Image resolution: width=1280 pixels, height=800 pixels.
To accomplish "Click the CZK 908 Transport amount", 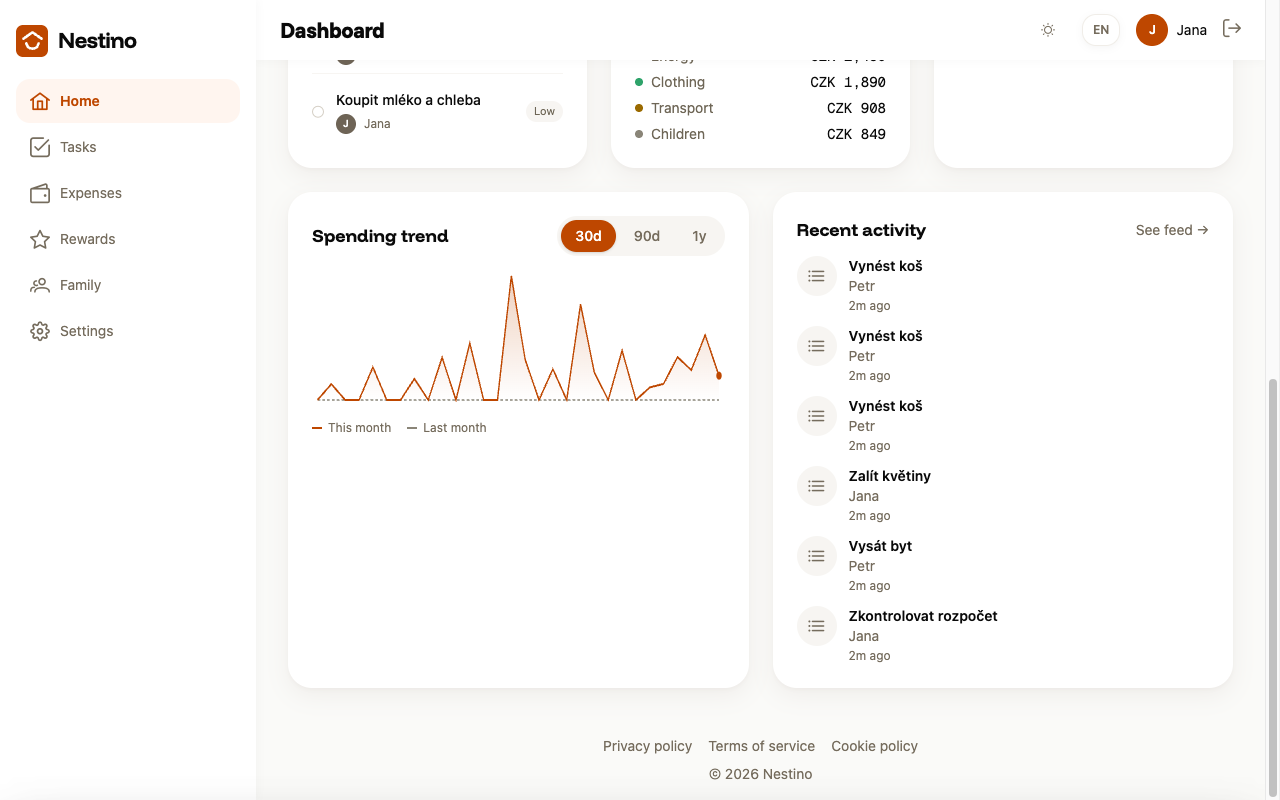I will coord(856,108).
